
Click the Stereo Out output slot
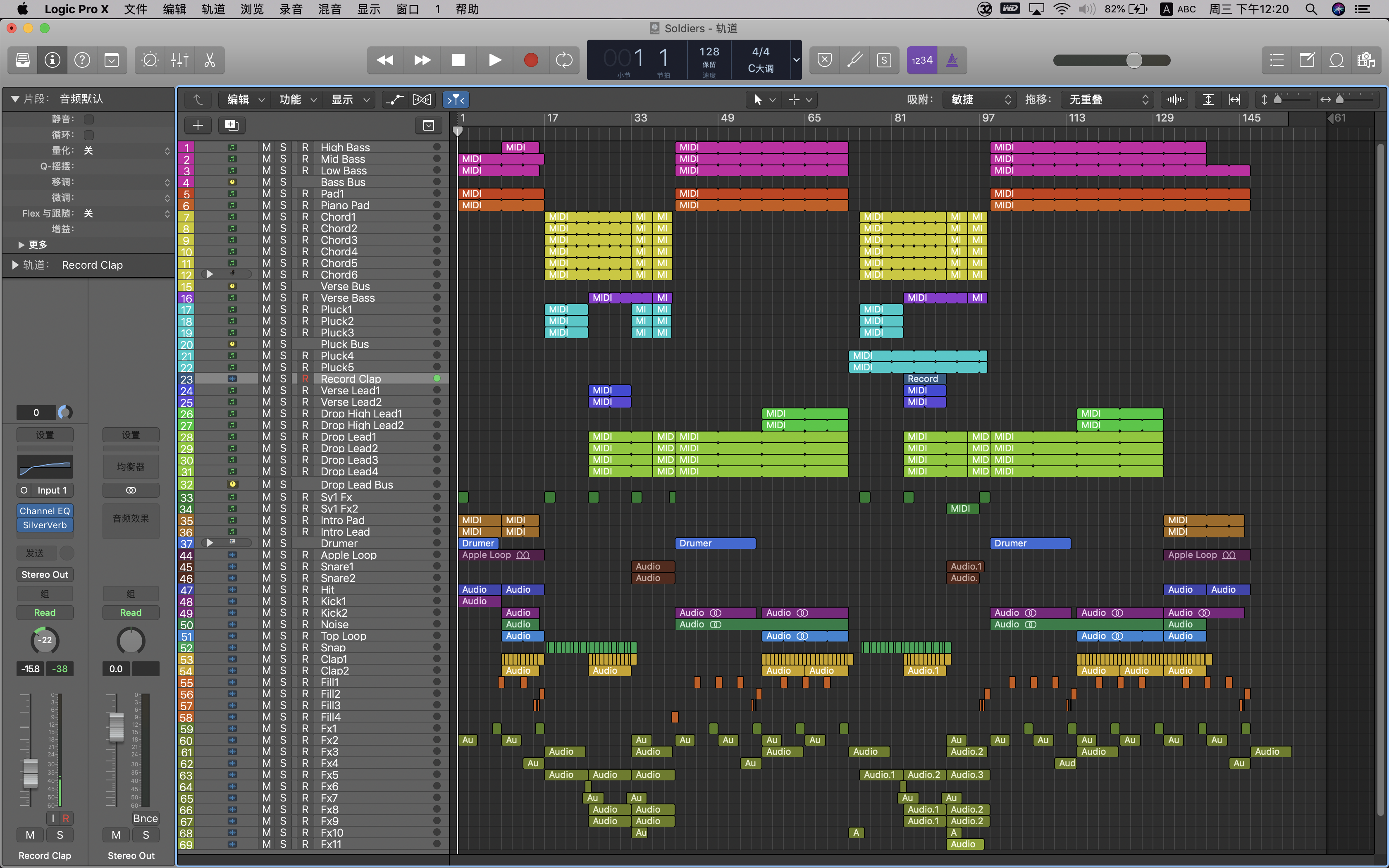(x=45, y=575)
